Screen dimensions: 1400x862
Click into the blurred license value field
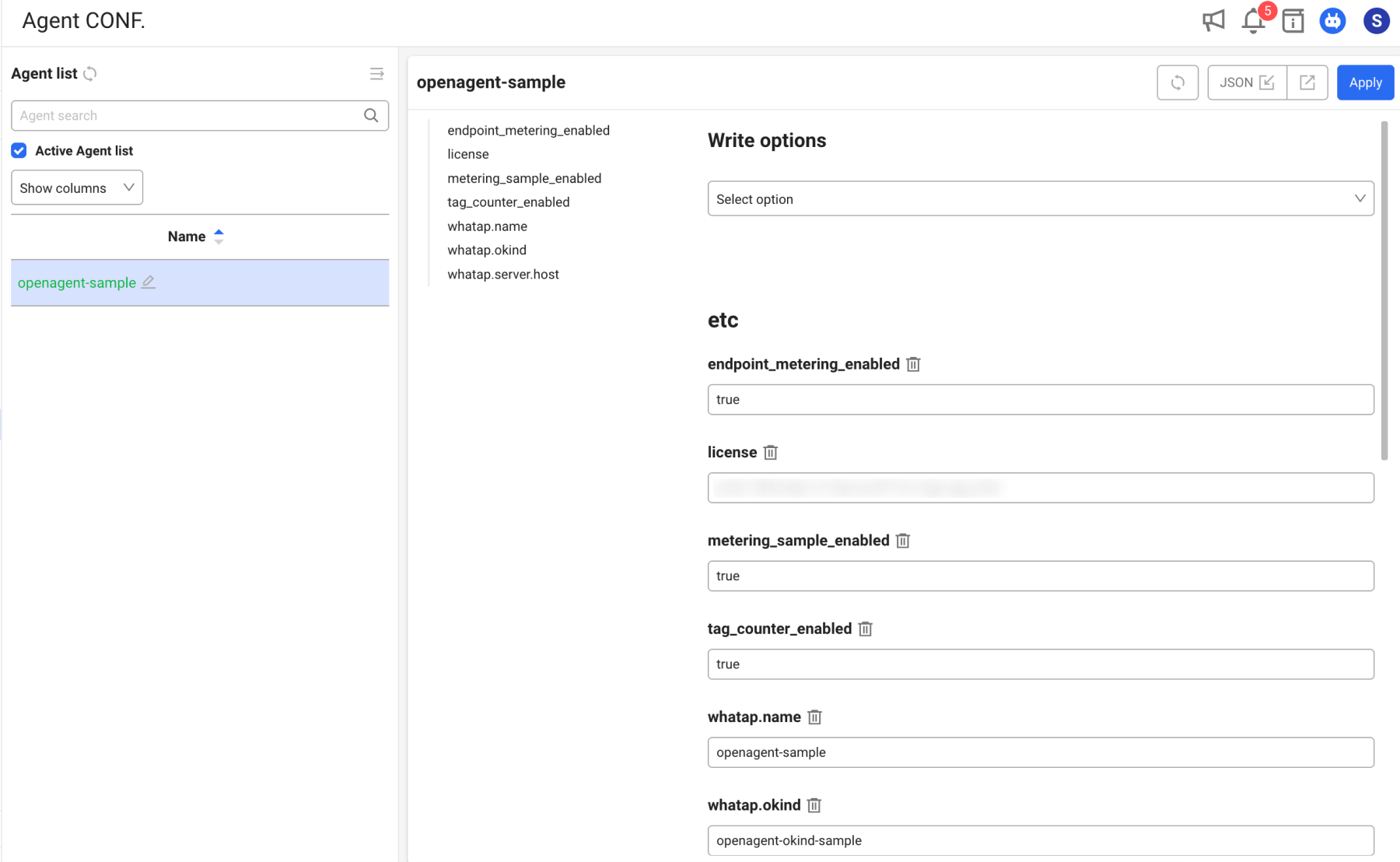coord(1041,488)
